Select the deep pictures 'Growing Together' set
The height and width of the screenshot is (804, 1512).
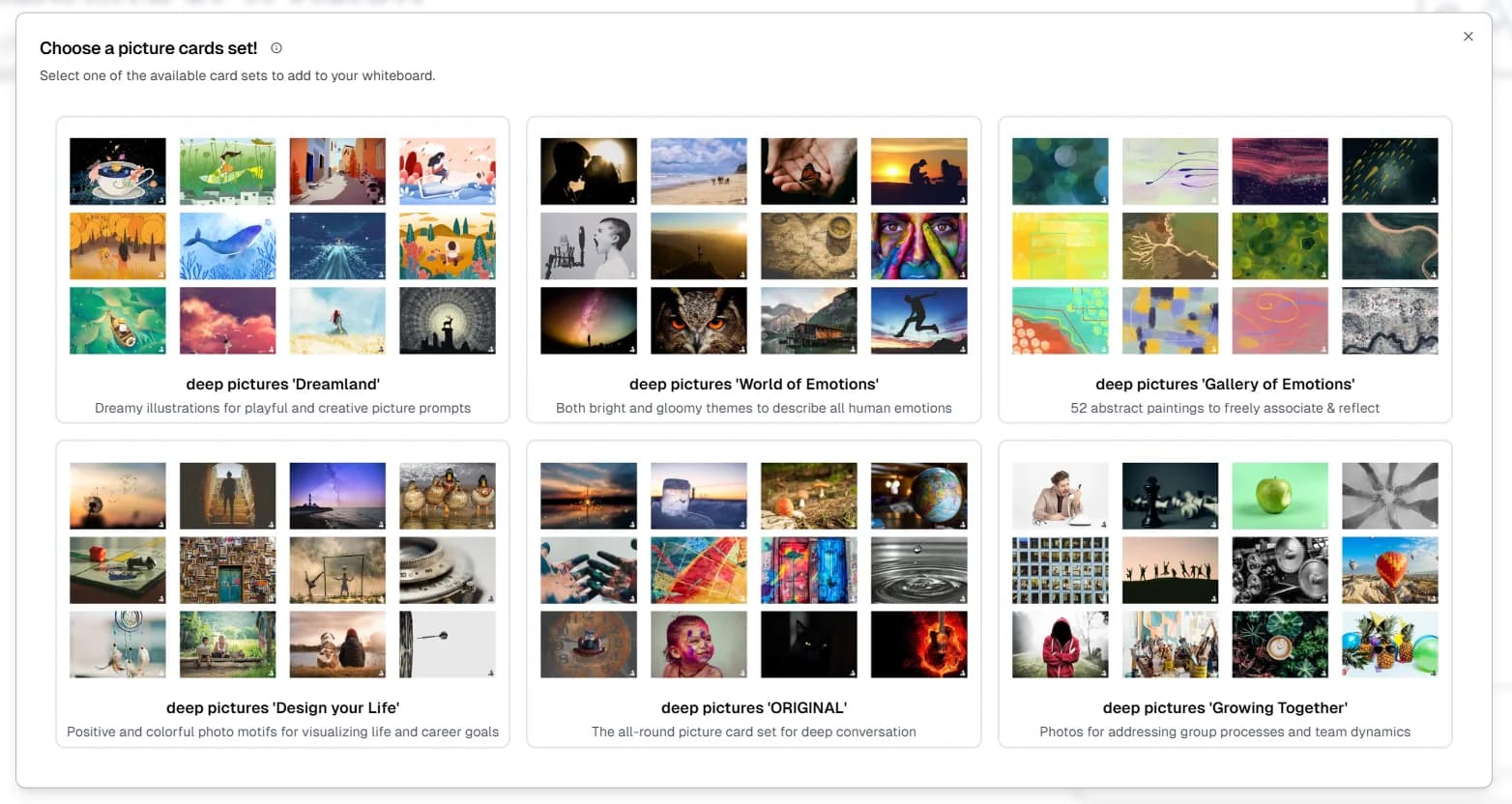pyautogui.click(x=1224, y=707)
